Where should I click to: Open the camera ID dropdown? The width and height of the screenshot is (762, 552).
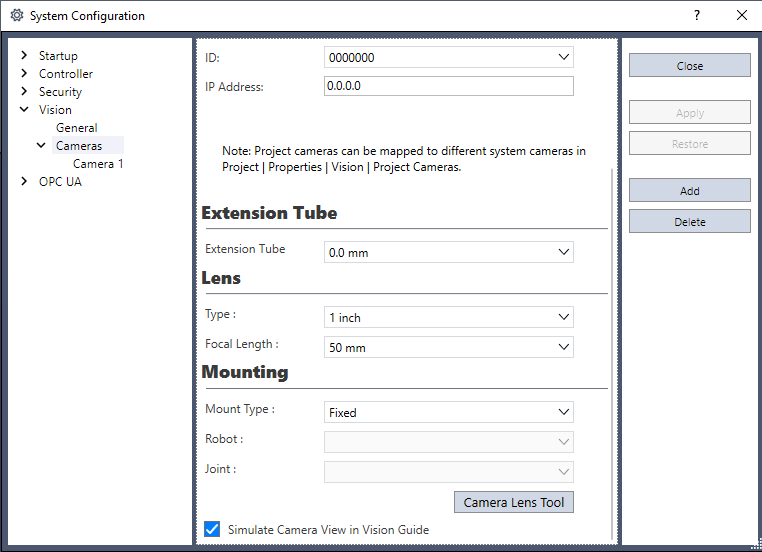[449, 57]
